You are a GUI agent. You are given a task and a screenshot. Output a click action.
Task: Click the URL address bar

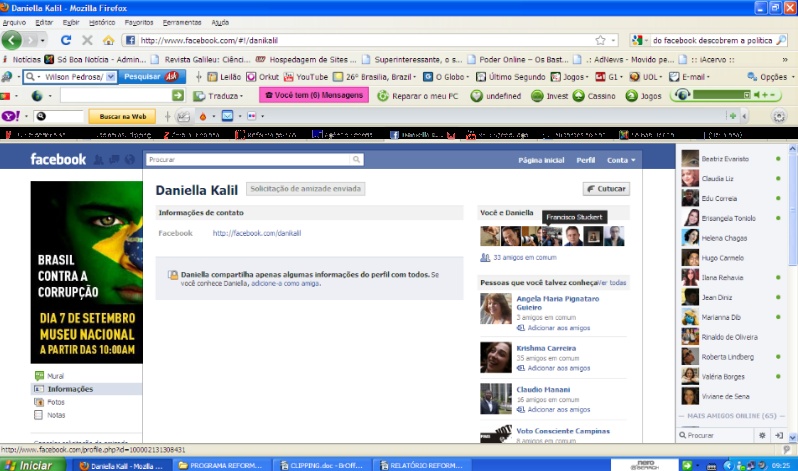(365, 40)
